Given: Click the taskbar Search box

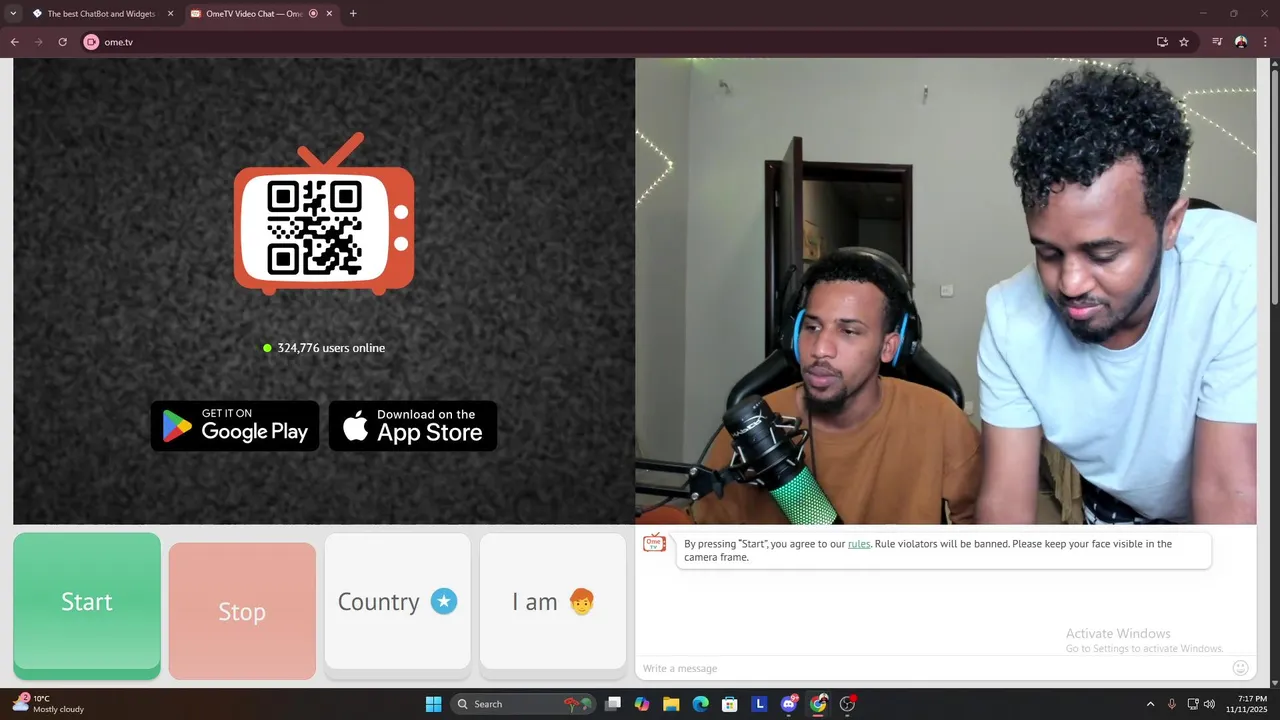Looking at the screenshot, I should tap(521, 704).
